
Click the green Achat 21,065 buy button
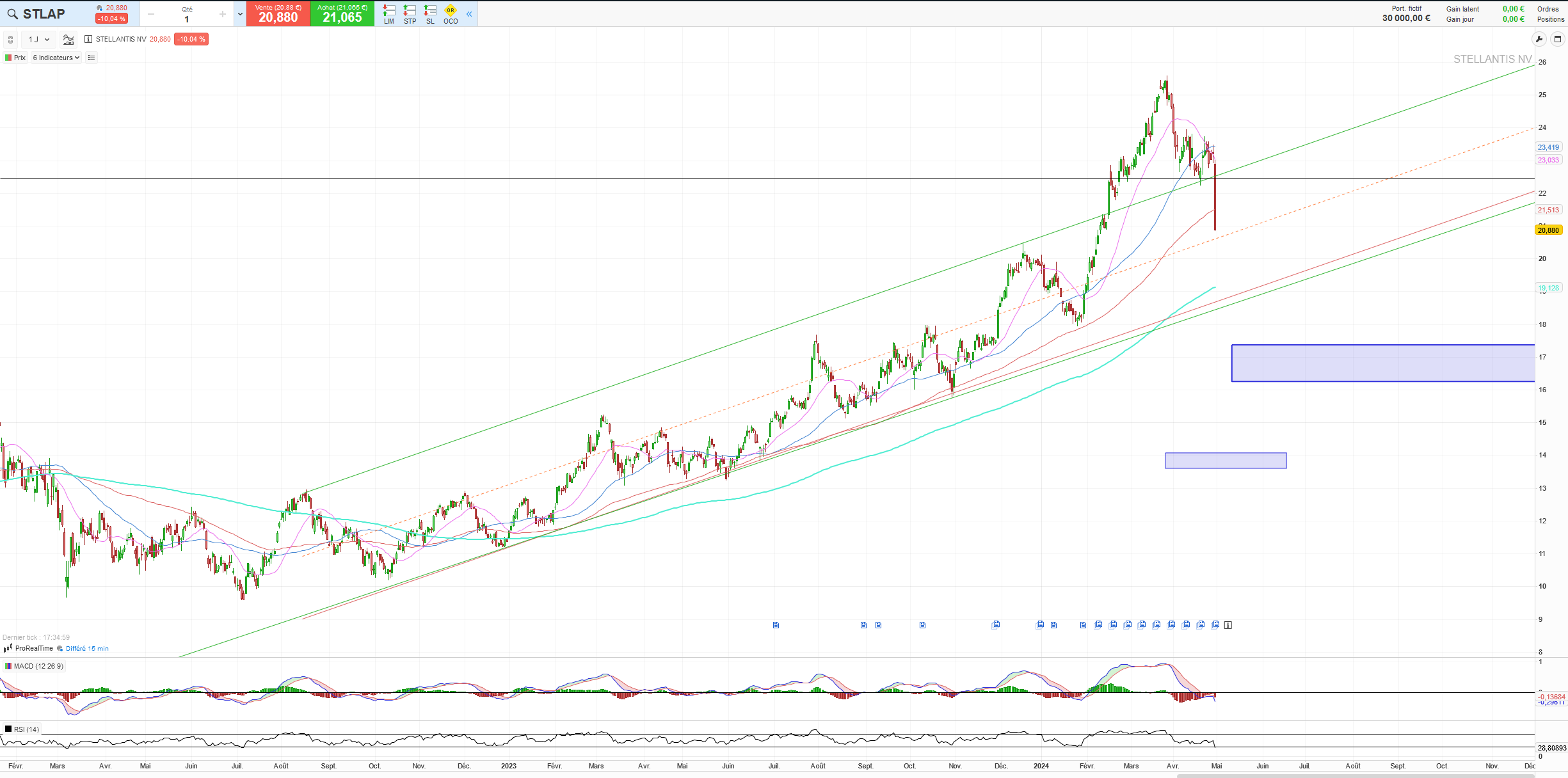pos(342,13)
